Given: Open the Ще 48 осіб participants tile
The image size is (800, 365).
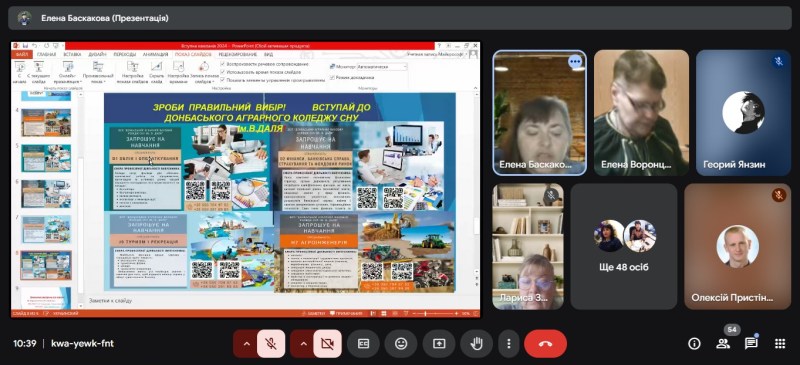Looking at the screenshot, I should coord(624,246).
